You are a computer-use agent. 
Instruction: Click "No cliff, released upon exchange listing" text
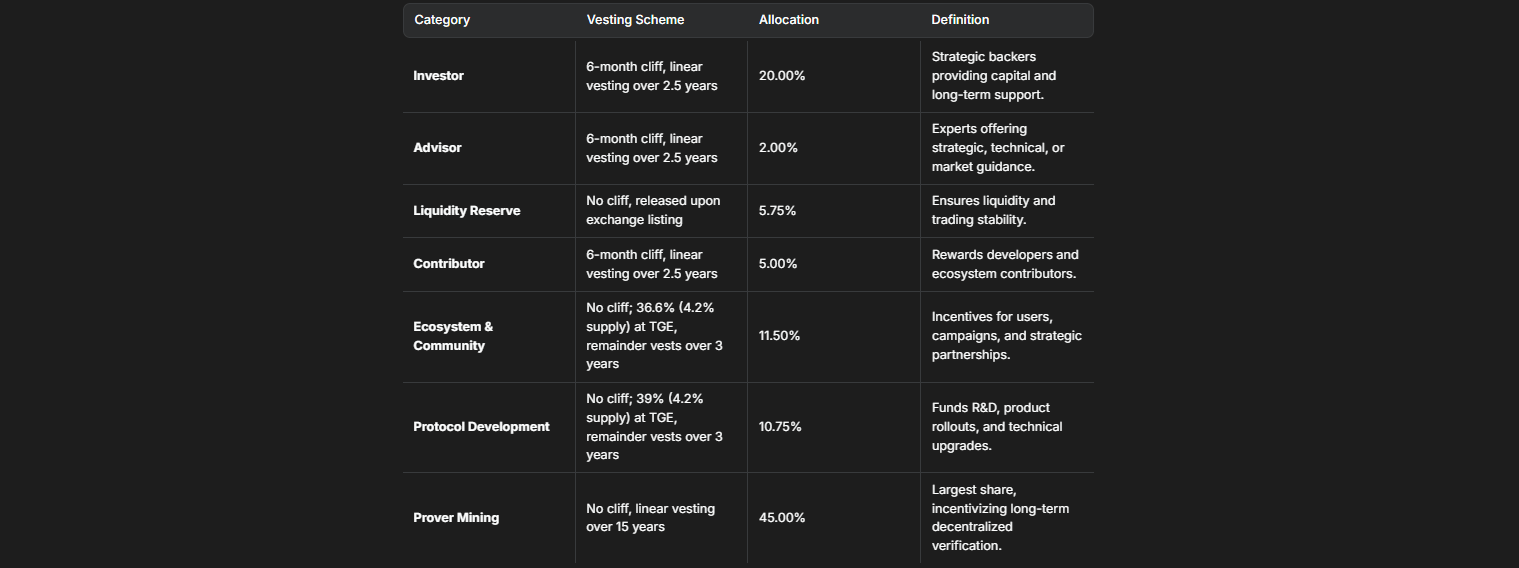(x=653, y=210)
